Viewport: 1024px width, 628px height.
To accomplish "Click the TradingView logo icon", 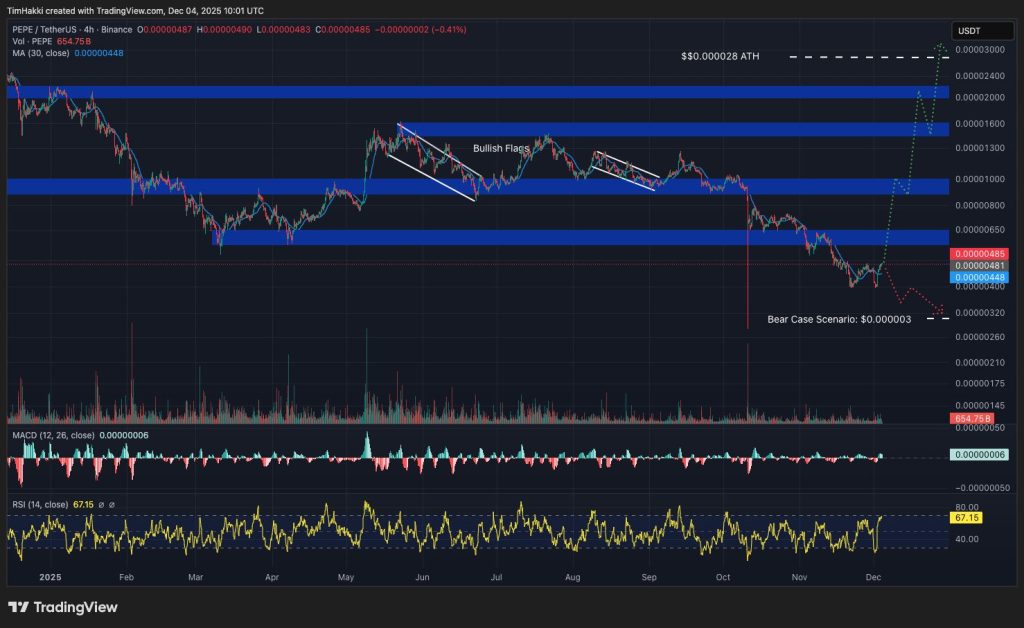I will pos(18,607).
